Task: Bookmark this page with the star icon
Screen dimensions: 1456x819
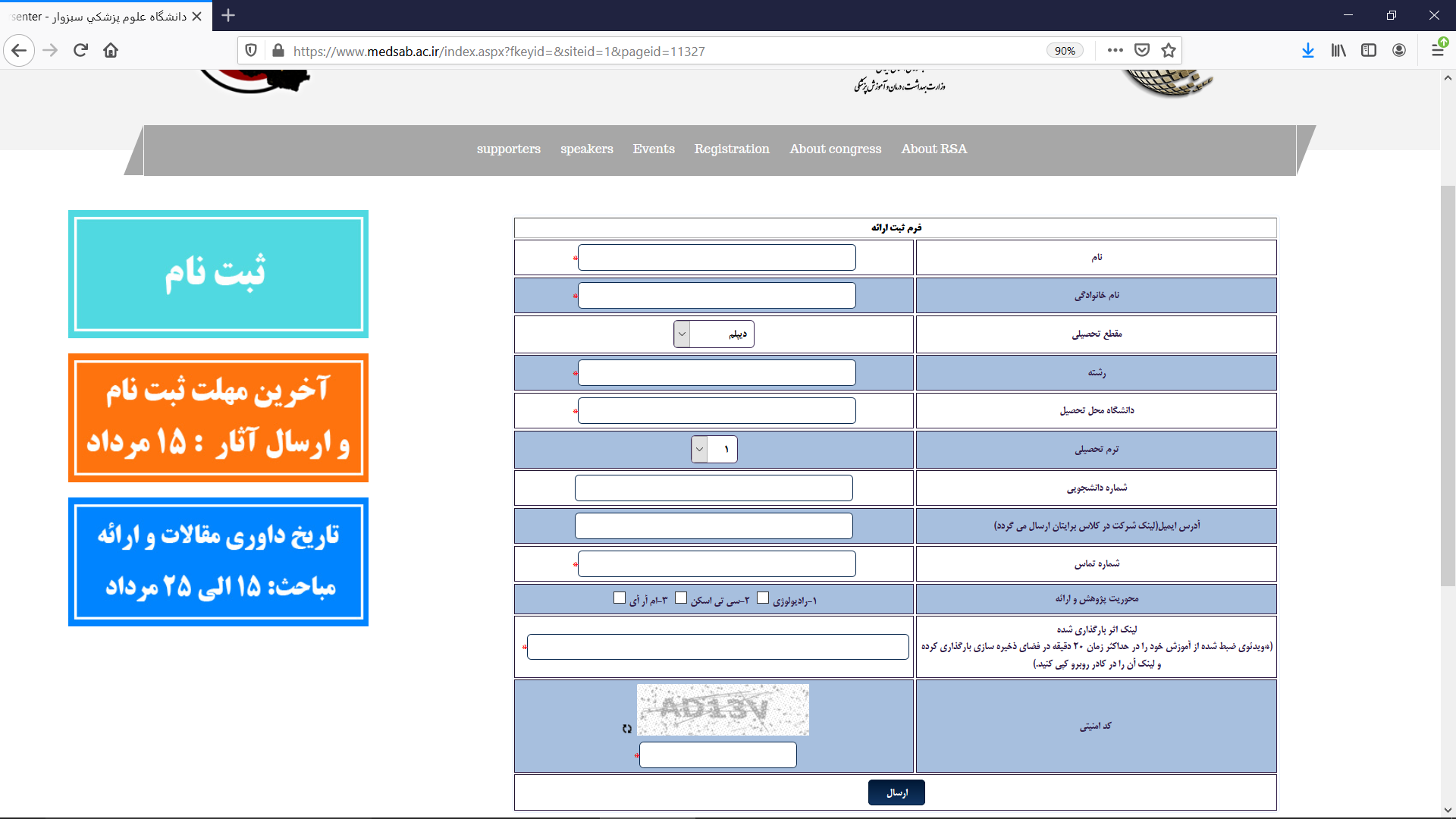Action: (1169, 50)
